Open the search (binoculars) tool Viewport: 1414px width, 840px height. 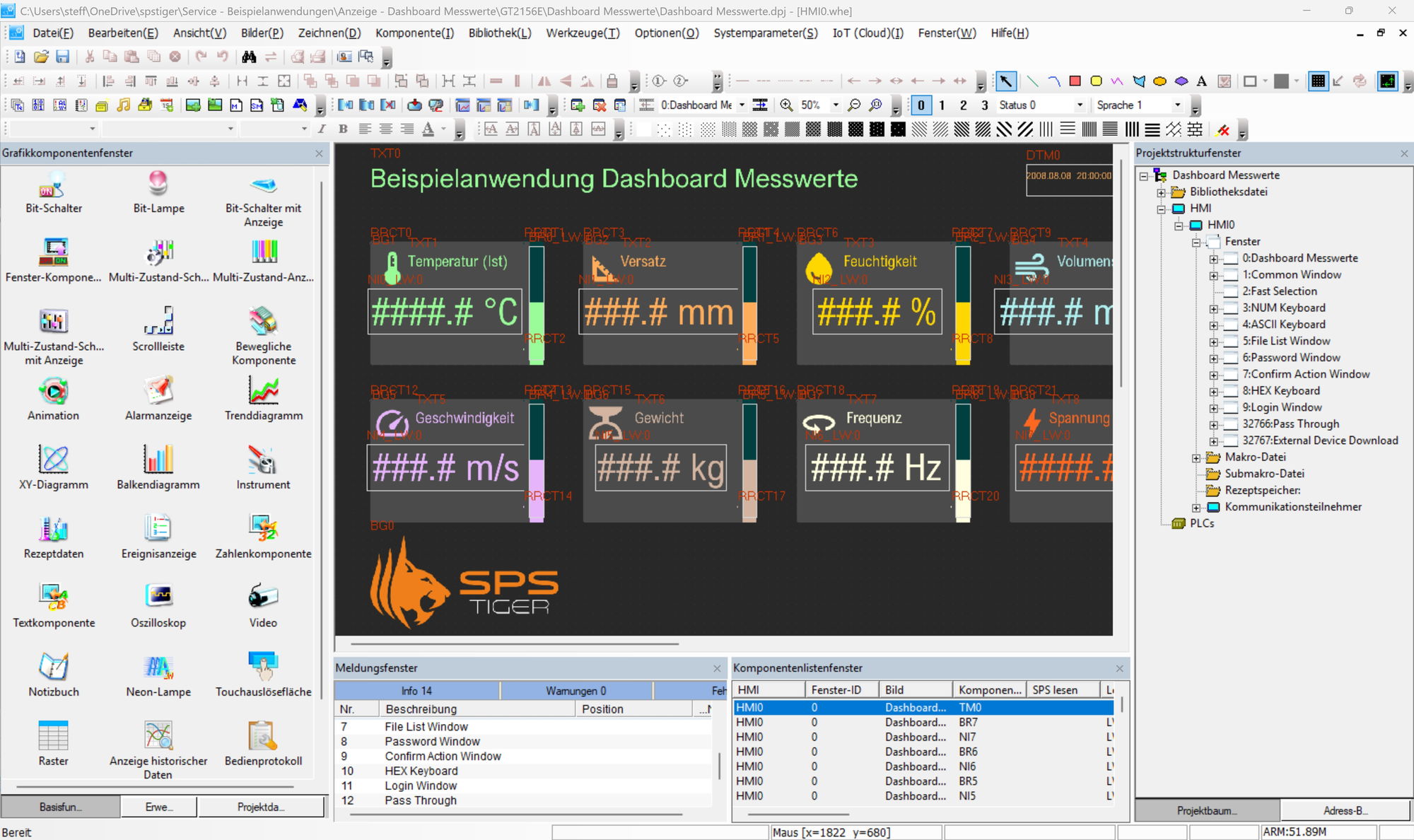(249, 56)
